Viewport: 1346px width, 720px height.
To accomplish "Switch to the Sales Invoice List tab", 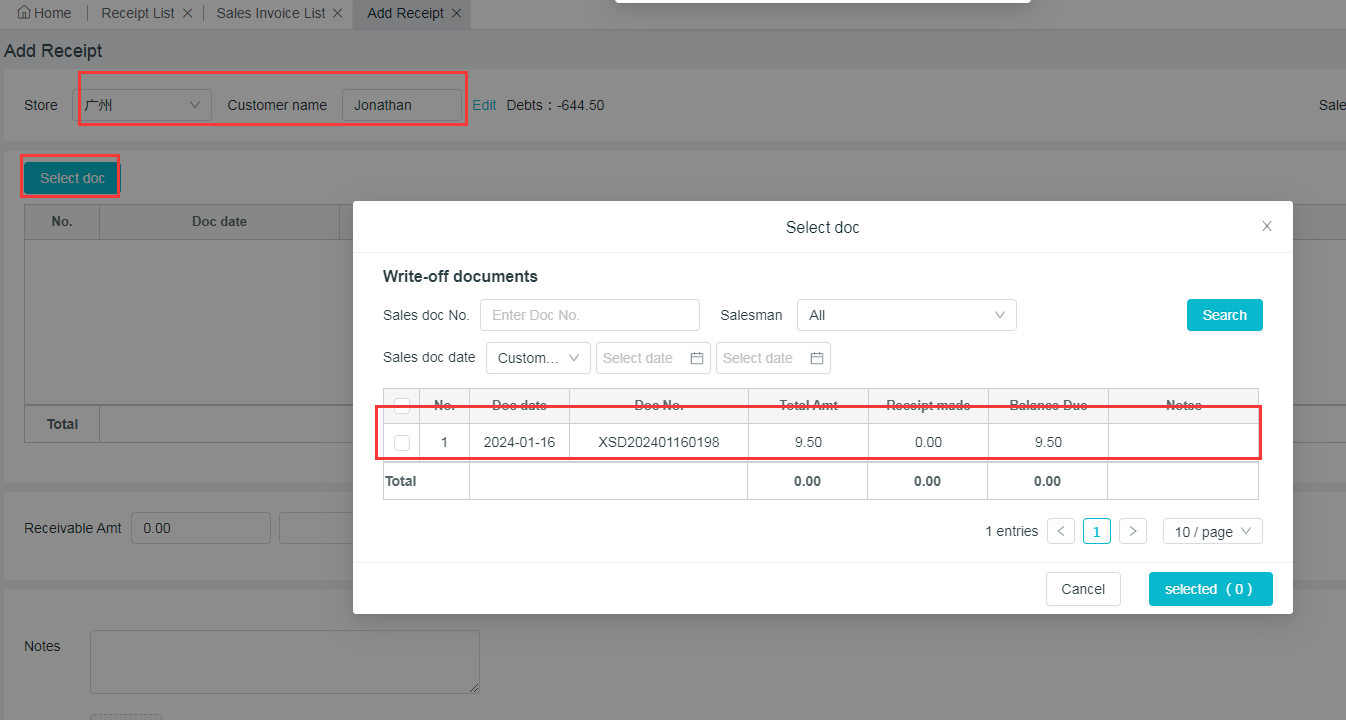I will (x=270, y=14).
